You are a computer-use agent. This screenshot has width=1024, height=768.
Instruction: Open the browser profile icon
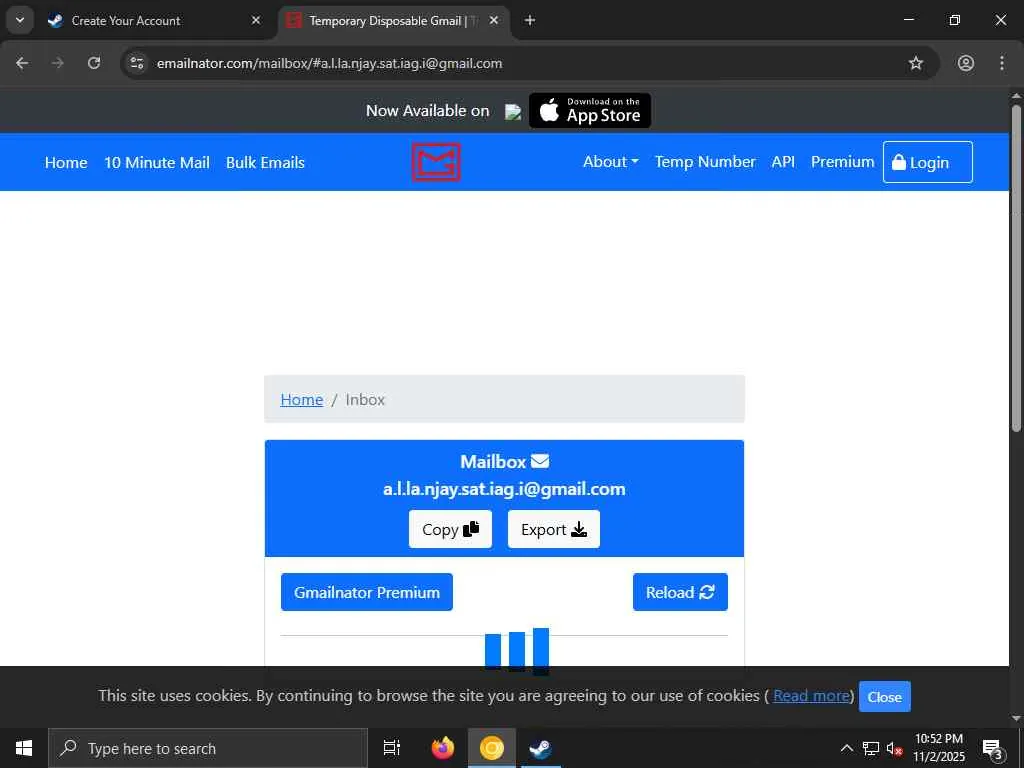click(x=966, y=63)
